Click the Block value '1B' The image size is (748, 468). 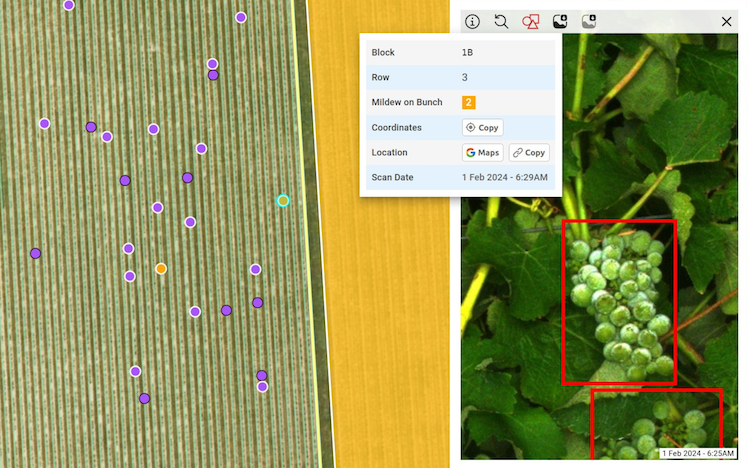(x=467, y=52)
